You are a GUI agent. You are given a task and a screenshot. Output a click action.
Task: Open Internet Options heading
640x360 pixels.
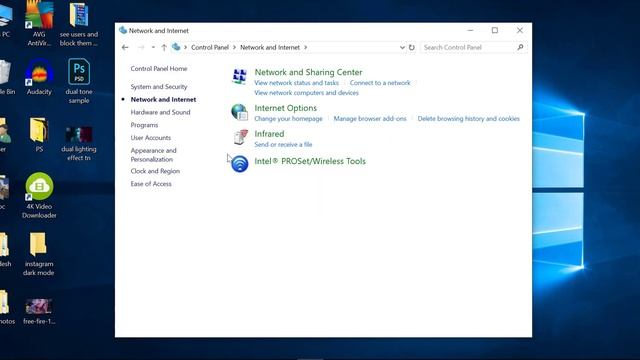click(285, 108)
